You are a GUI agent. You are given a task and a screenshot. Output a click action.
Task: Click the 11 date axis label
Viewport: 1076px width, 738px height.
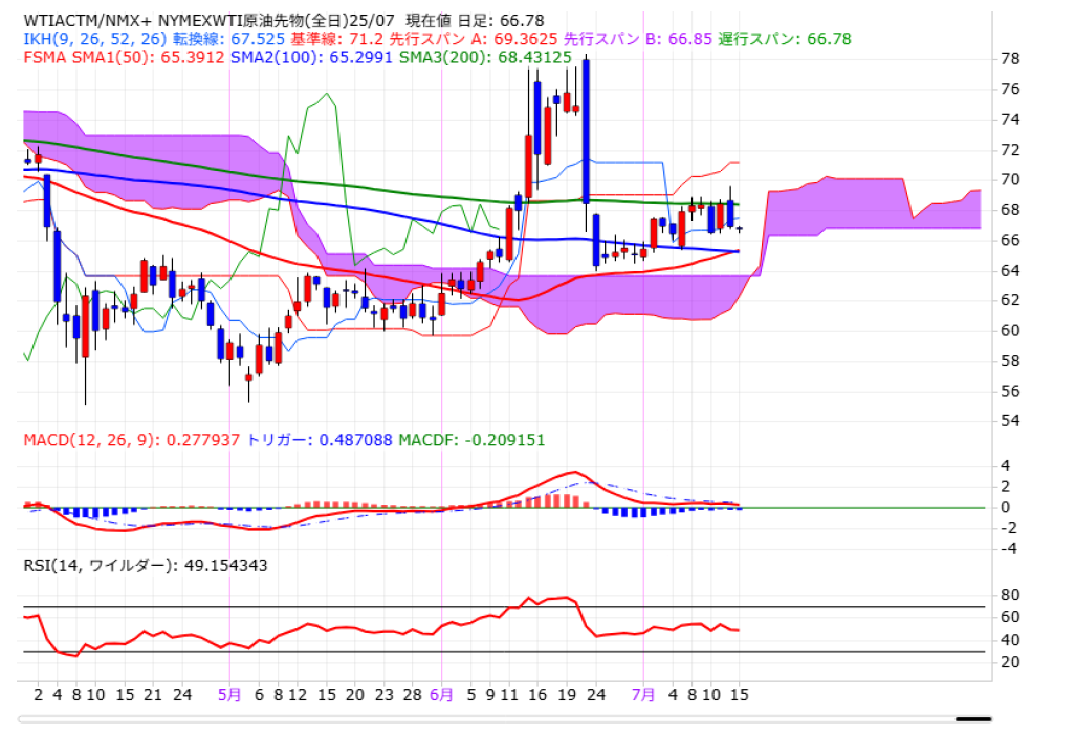point(509,695)
